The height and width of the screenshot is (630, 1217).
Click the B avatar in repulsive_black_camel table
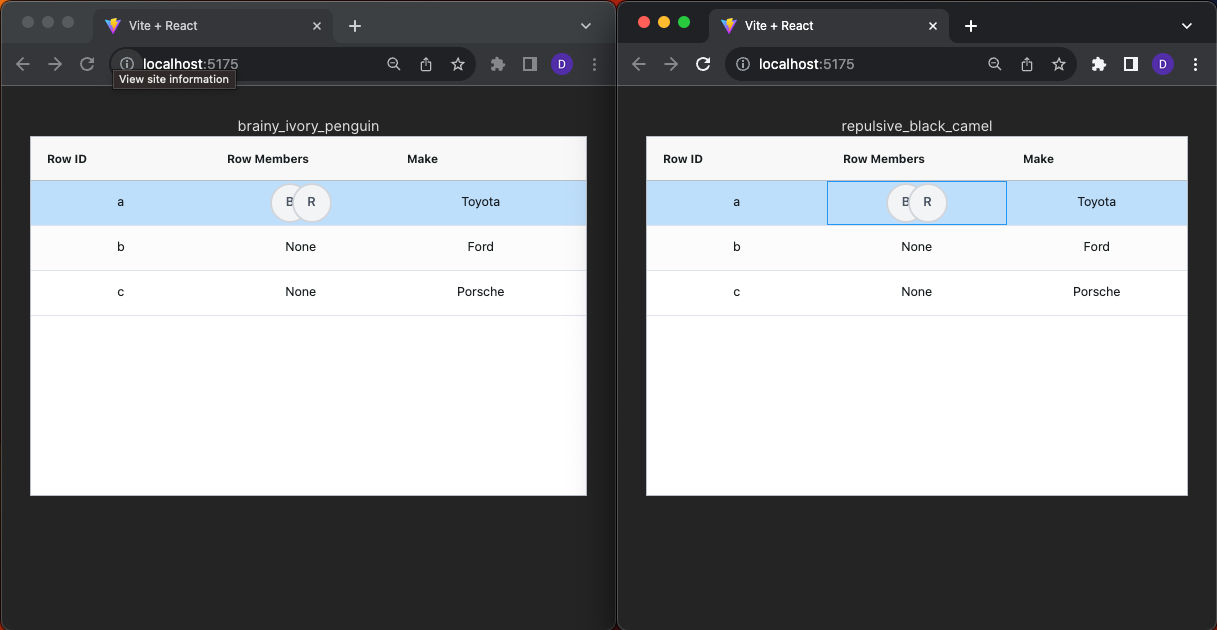[902, 202]
